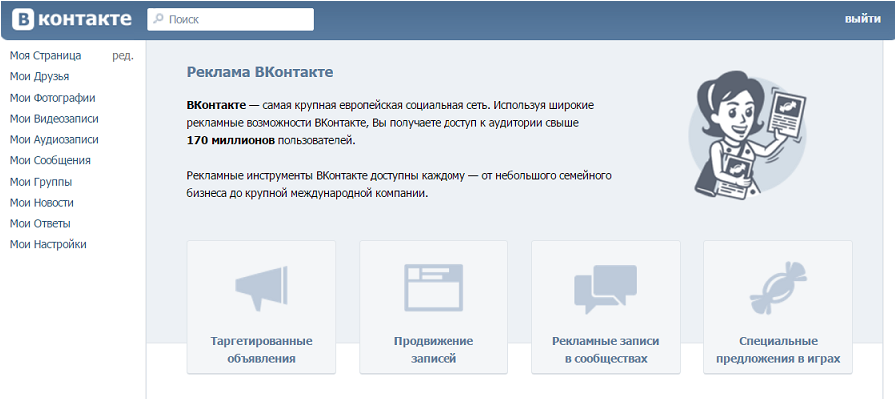Screen dimensions: 895x399
Task: Click the paragraph starting with Рекламные инструменты
Action: tap(400, 184)
